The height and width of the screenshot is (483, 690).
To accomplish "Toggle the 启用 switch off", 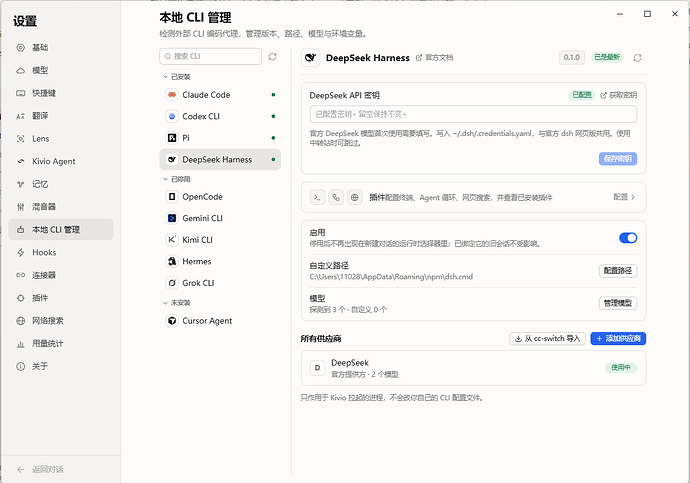I will coord(628,238).
